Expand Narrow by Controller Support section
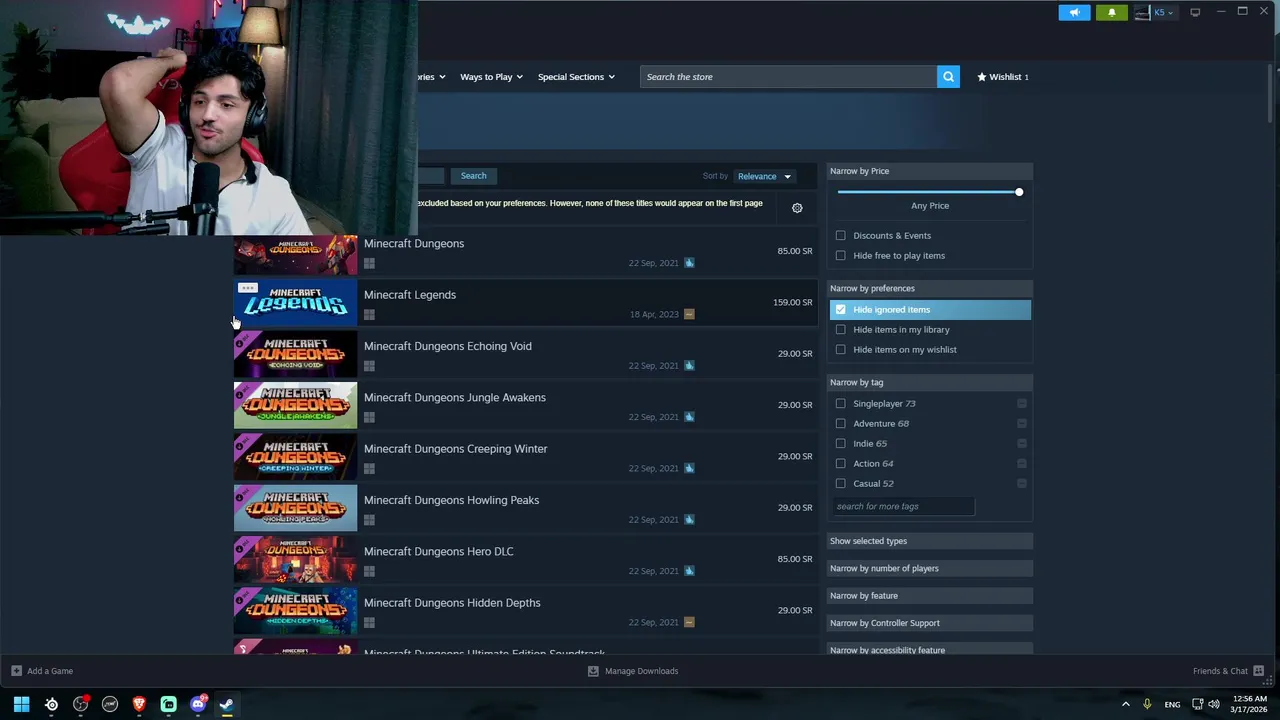Screen dimensions: 1280x720 click(x=930, y=623)
